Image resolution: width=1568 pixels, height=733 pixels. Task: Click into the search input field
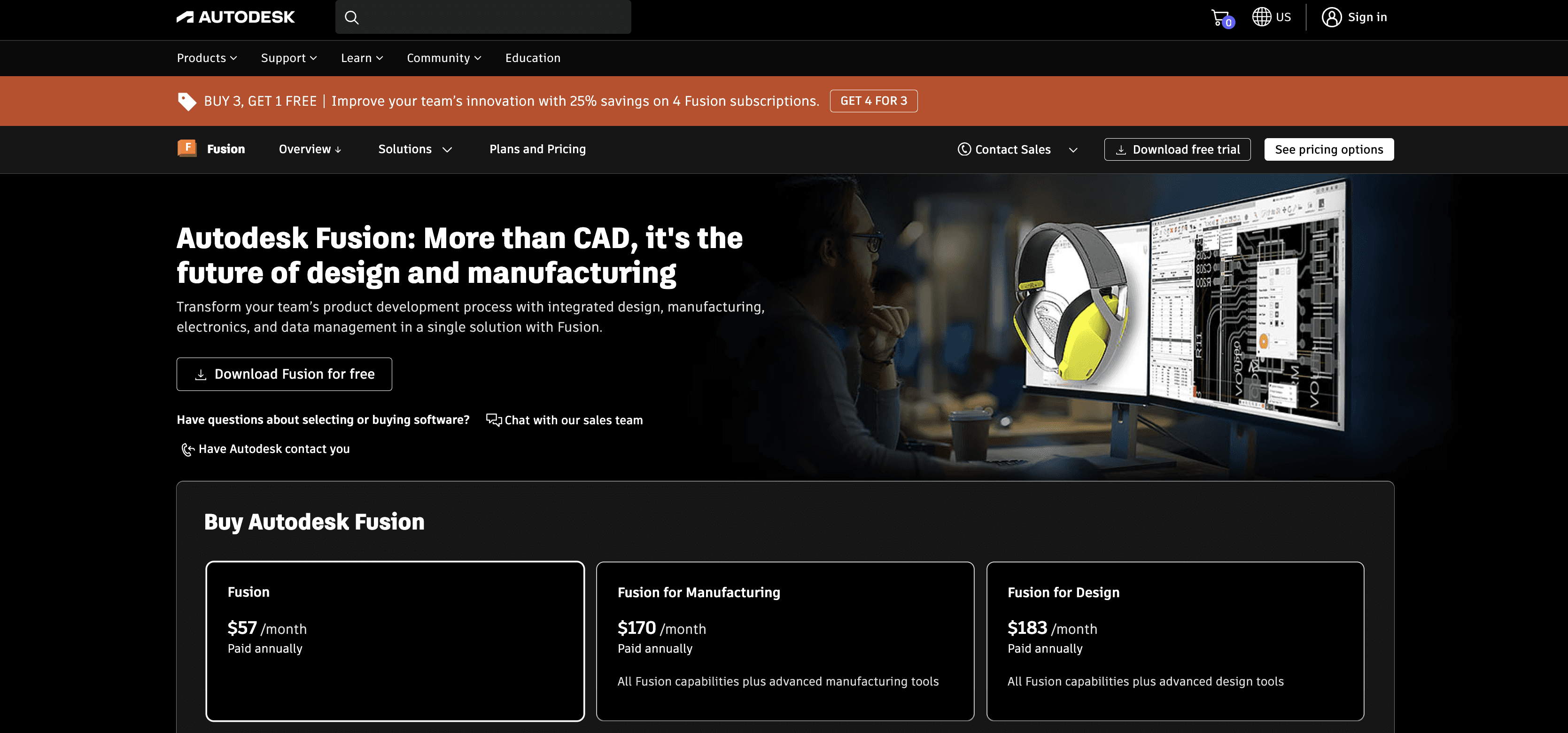click(483, 17)
